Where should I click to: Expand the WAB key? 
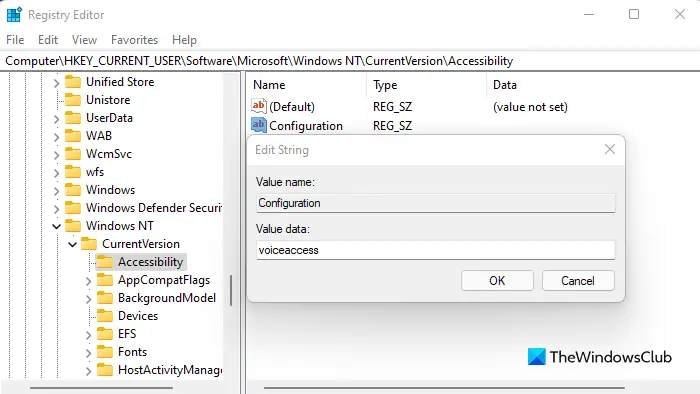[56, 137]
